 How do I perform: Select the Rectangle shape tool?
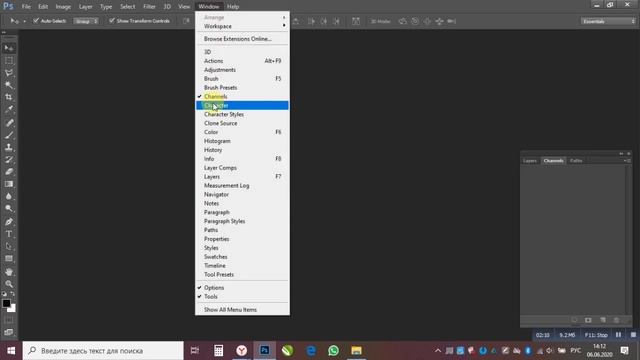click(9, 259)
